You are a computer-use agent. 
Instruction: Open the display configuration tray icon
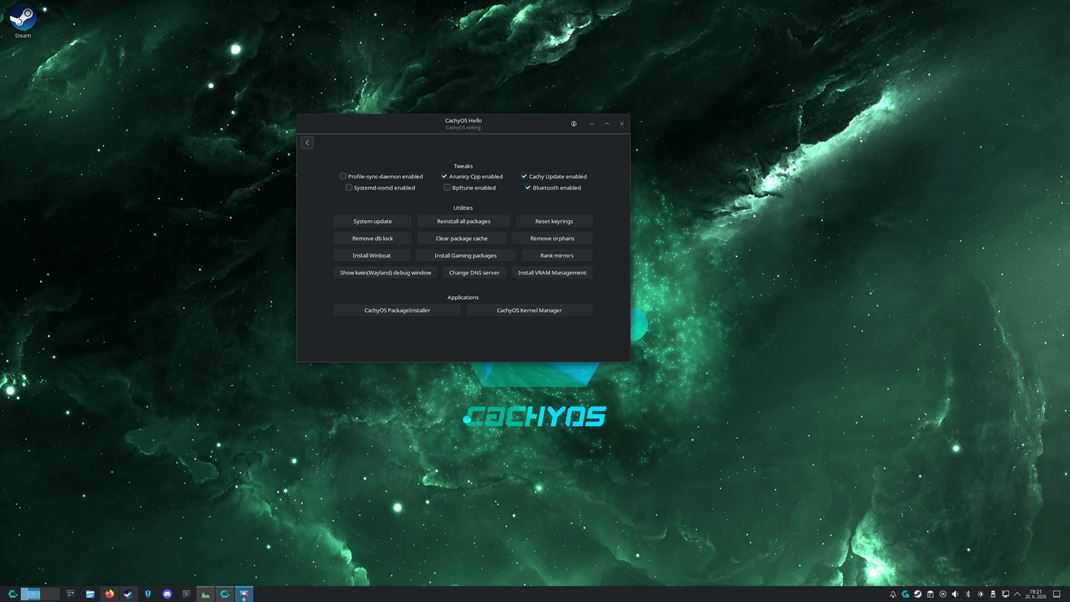pos(1005,594)
